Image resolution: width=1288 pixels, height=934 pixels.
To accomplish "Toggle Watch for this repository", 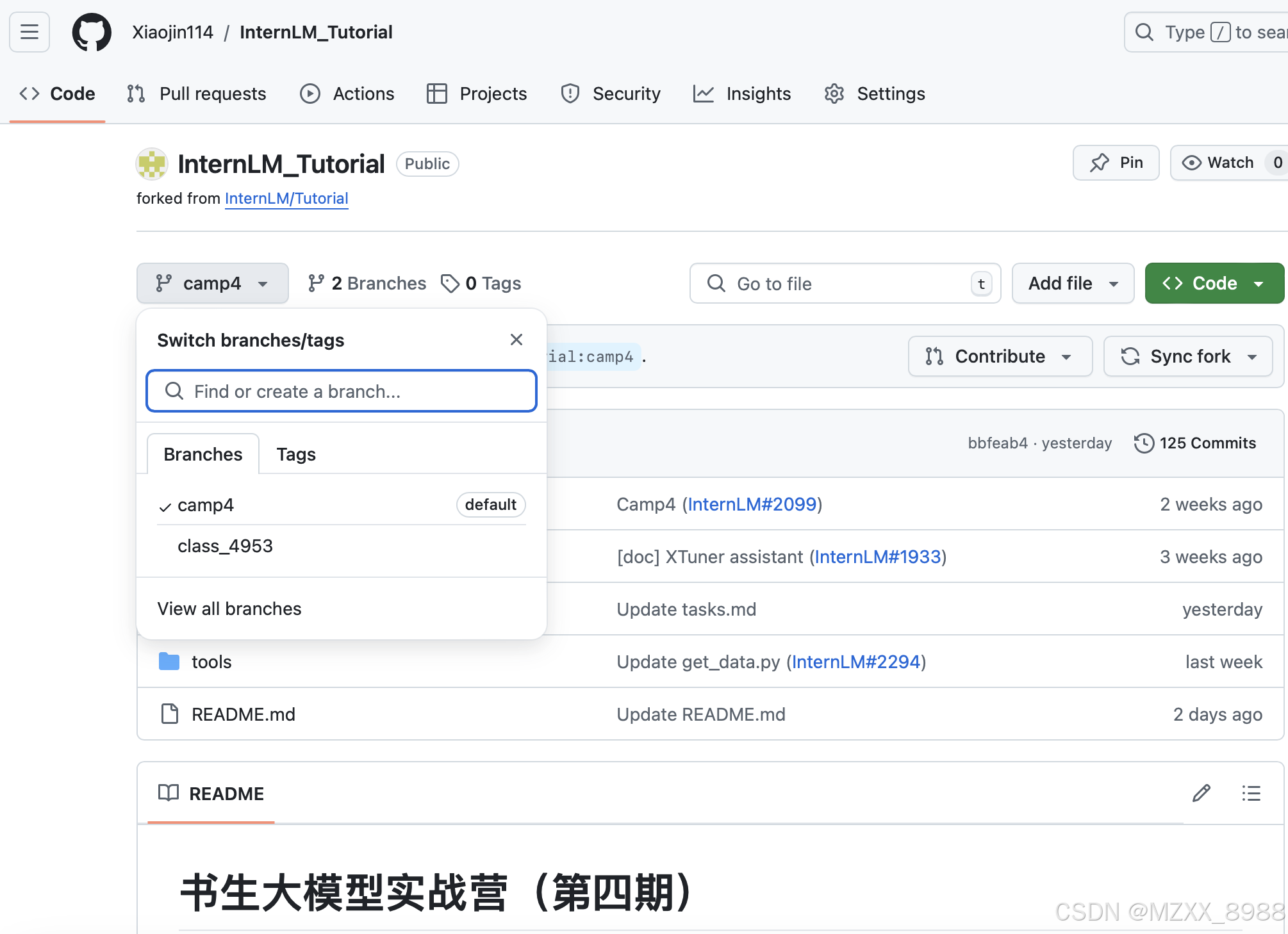I will coord(1221,163).
